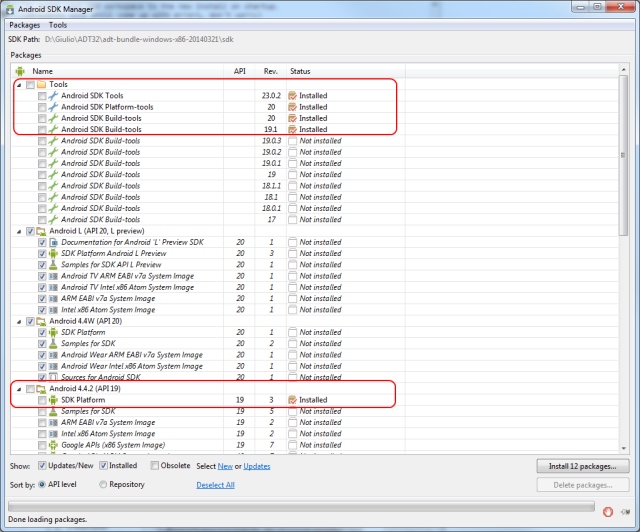Click the Android 4.4W folder icon
Image resolution: width=640 pixels, height=532 pixels.
click(x=41, y=321)
